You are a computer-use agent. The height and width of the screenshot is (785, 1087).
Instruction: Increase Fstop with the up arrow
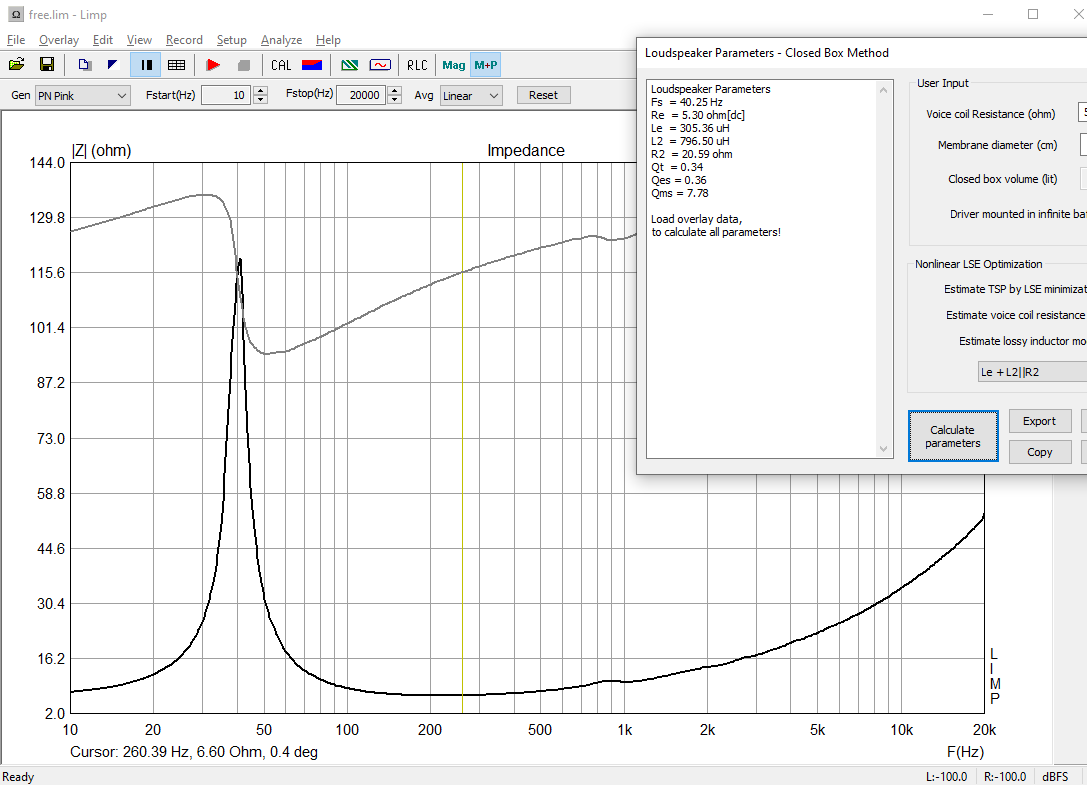[x=394, y=91]
